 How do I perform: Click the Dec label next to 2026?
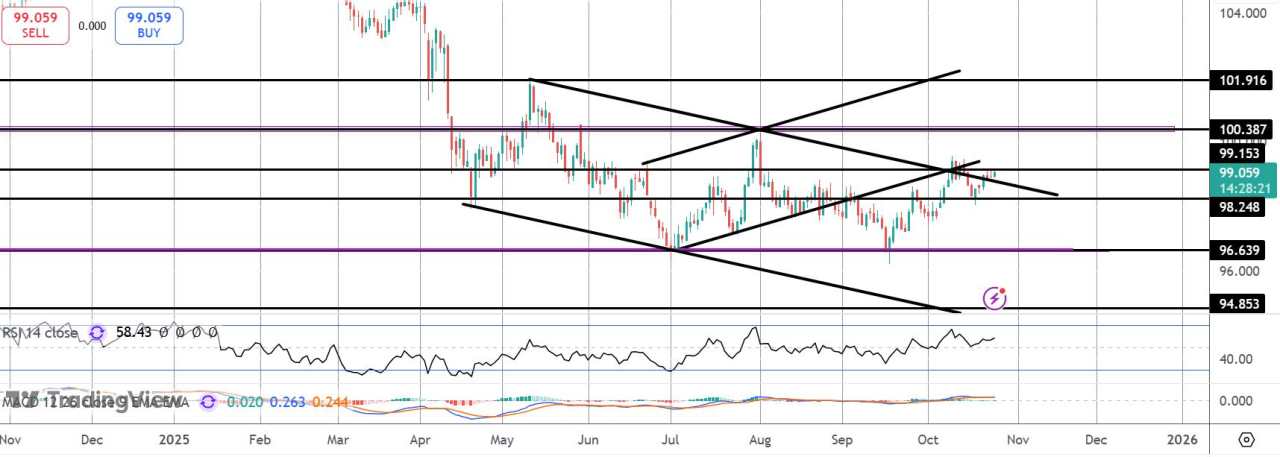coord(1095,439)
